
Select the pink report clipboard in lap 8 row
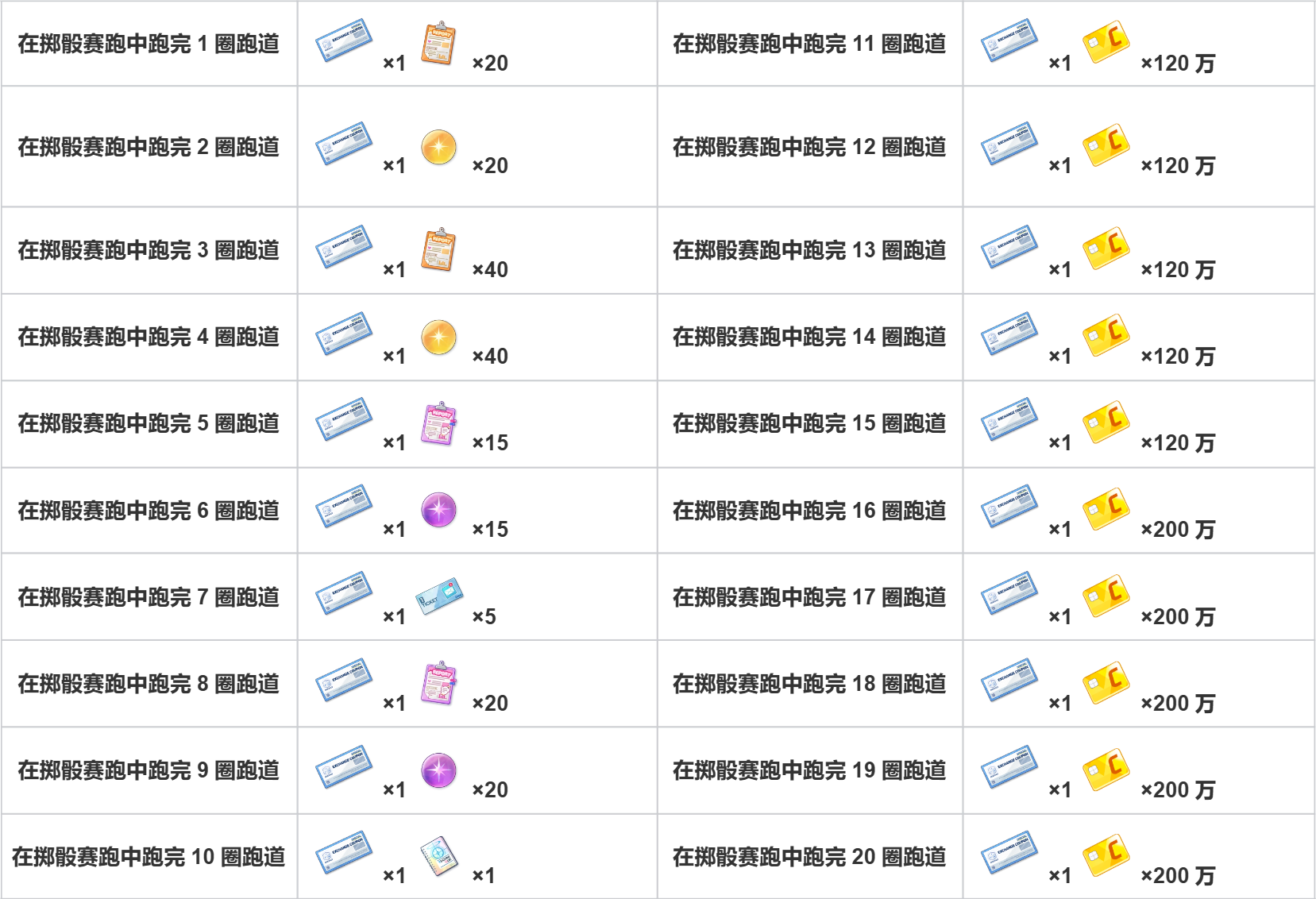click(x=438, y=683)
